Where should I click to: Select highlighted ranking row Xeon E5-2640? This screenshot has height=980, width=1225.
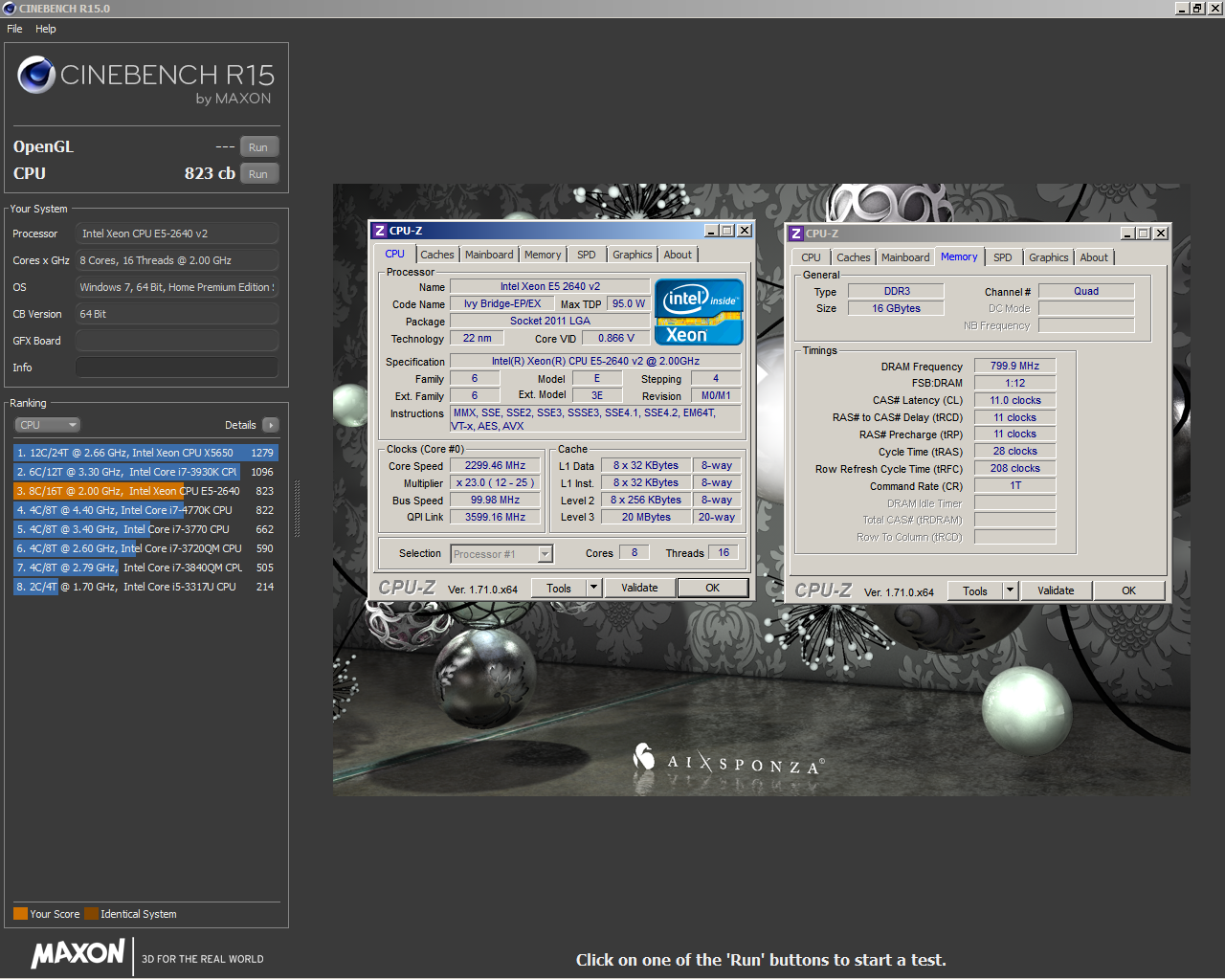(145, 491)
